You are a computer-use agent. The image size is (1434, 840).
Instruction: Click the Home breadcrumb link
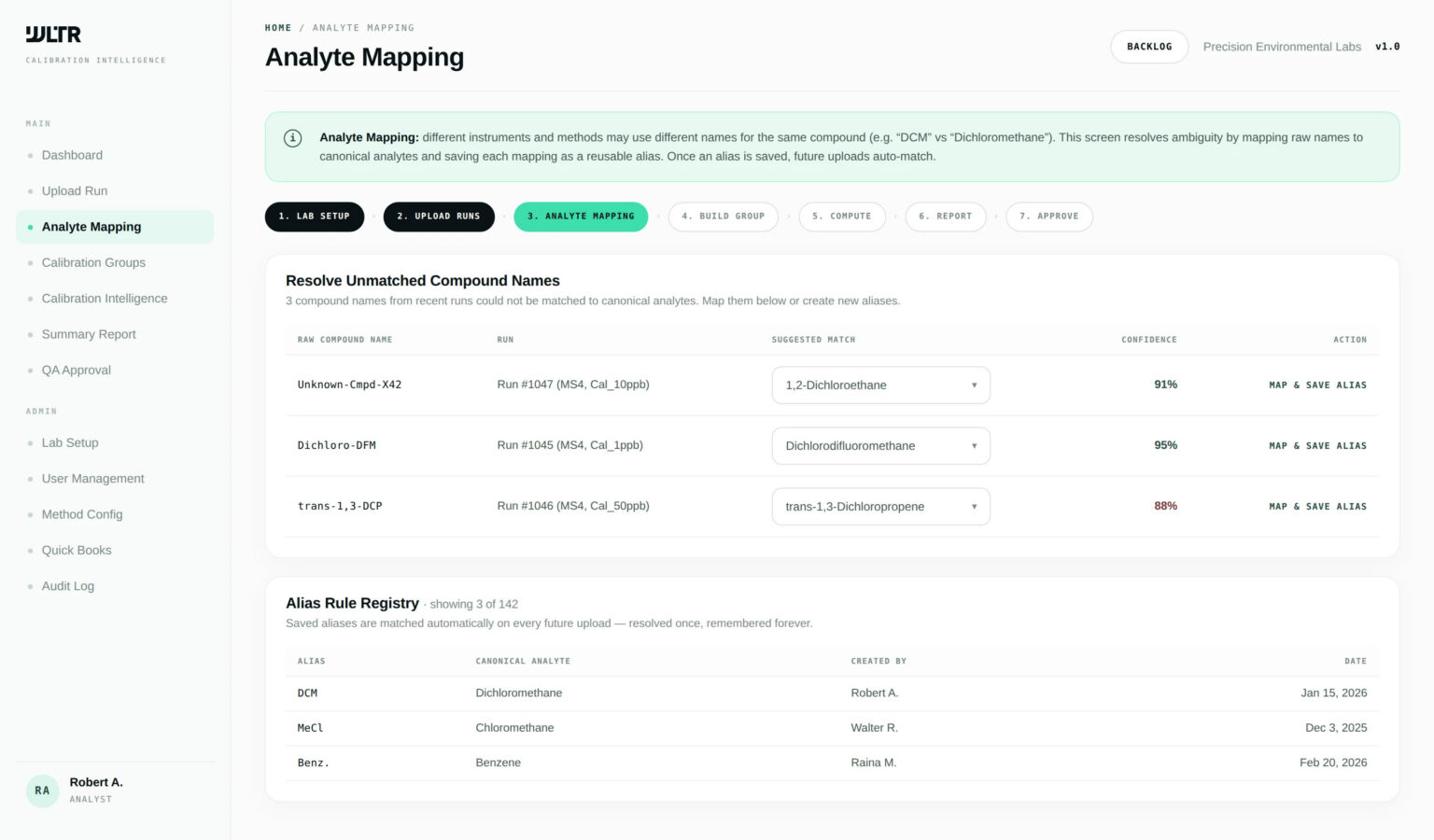tap(278, 28)
